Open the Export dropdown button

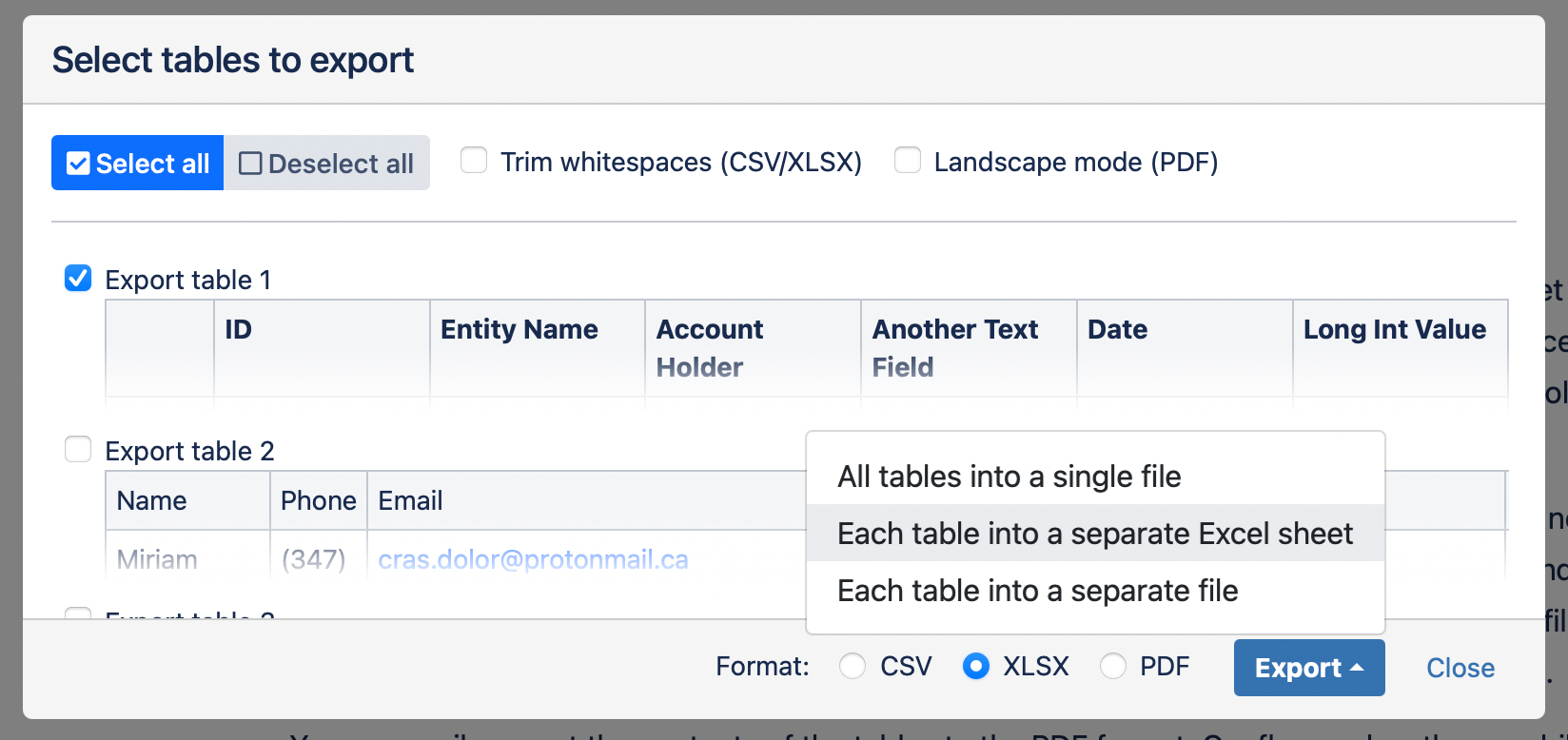tap(1309, 668)
